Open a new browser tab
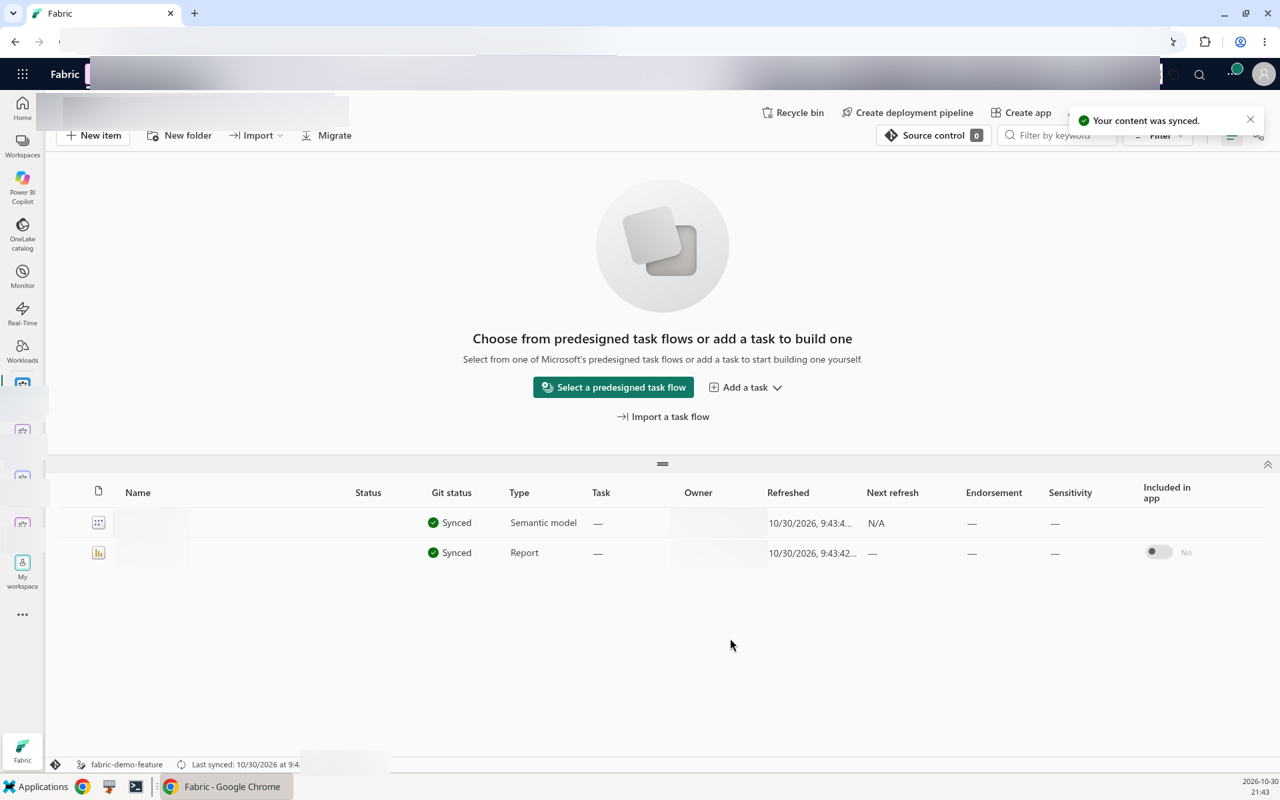1280x800 pixels. click(x=194, y=14)
